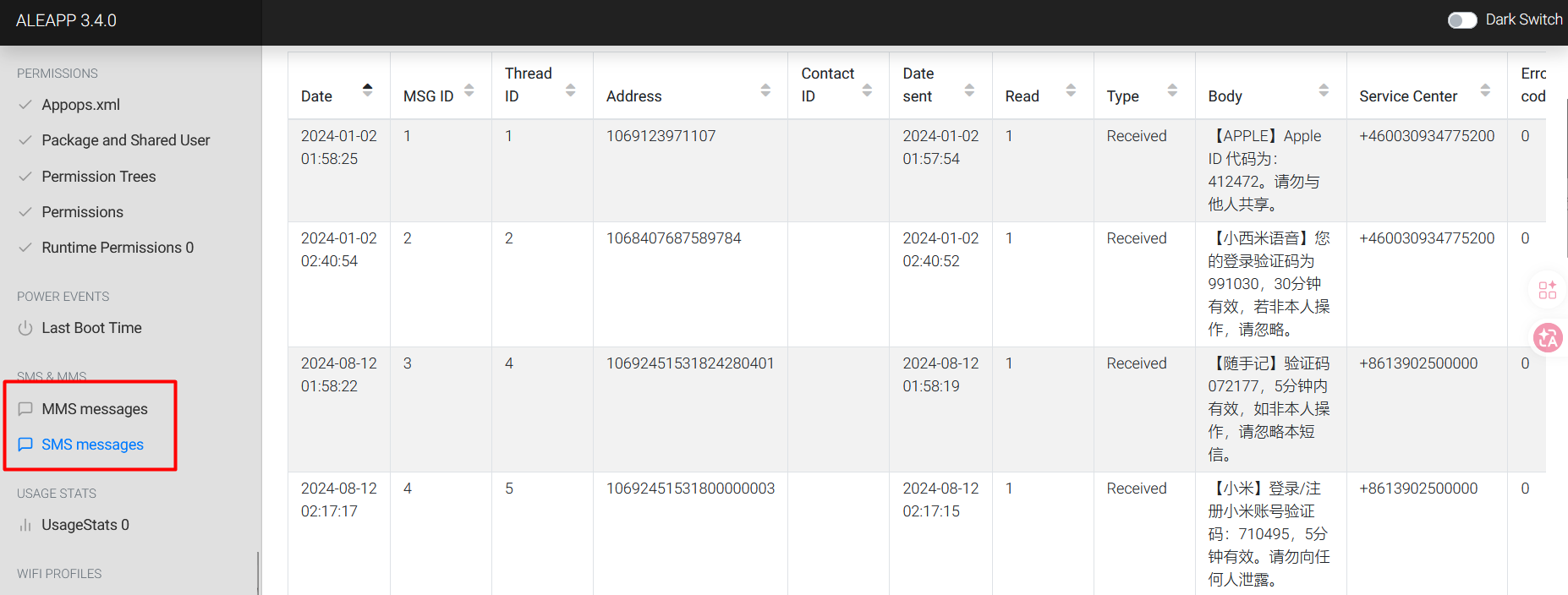
Task: Toggle the Dark Switch
Action: [x=1462, y=20]
